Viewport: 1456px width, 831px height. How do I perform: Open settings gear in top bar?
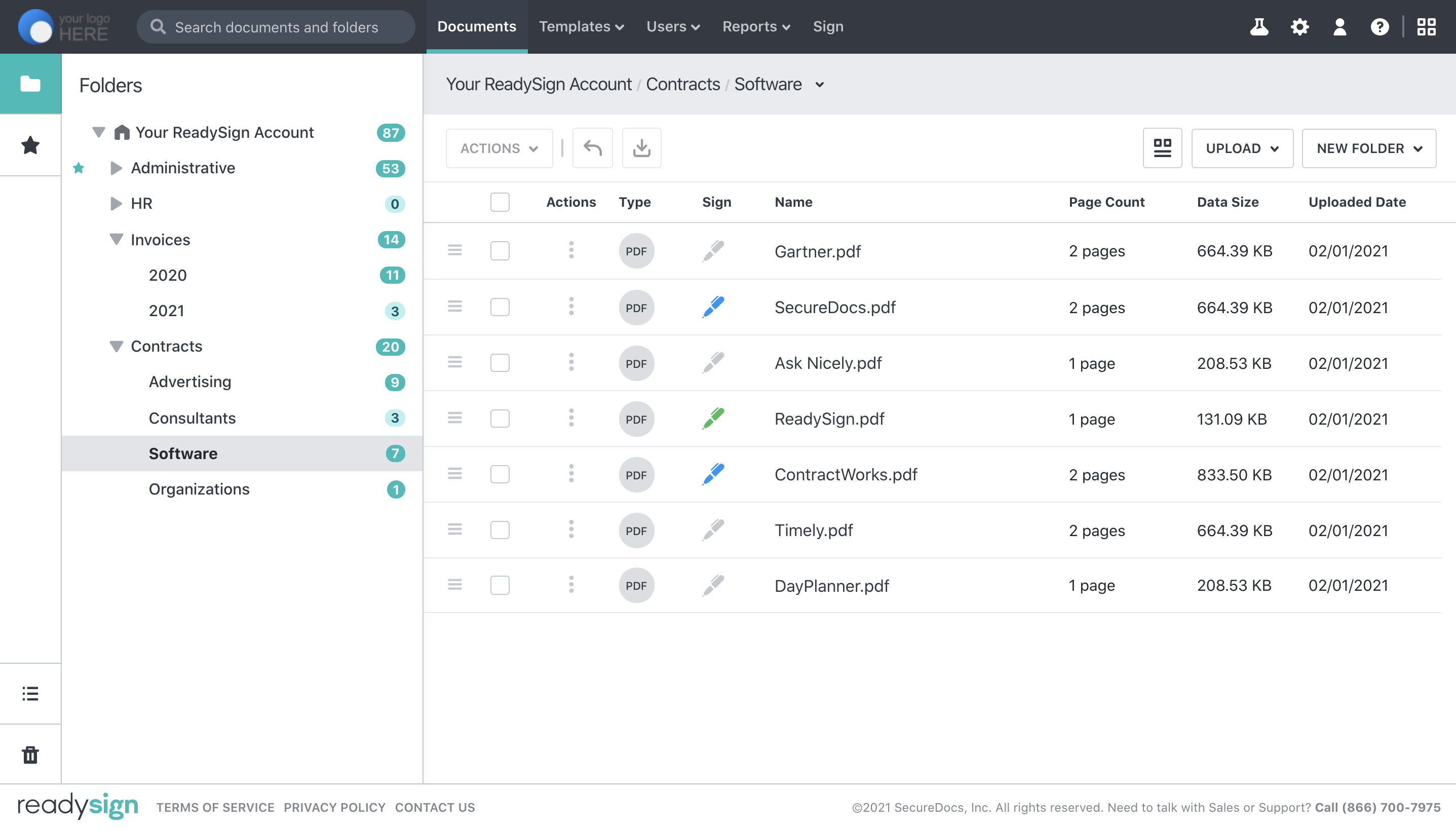(1299, 27)
